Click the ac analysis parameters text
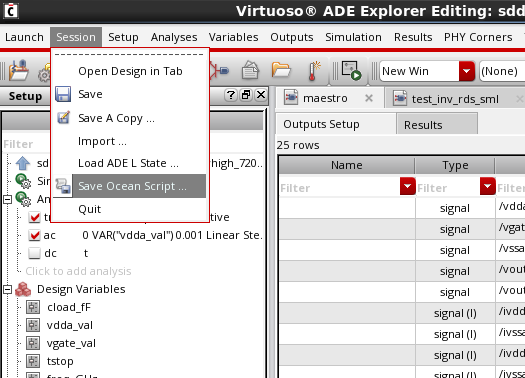 click(172, 235)
